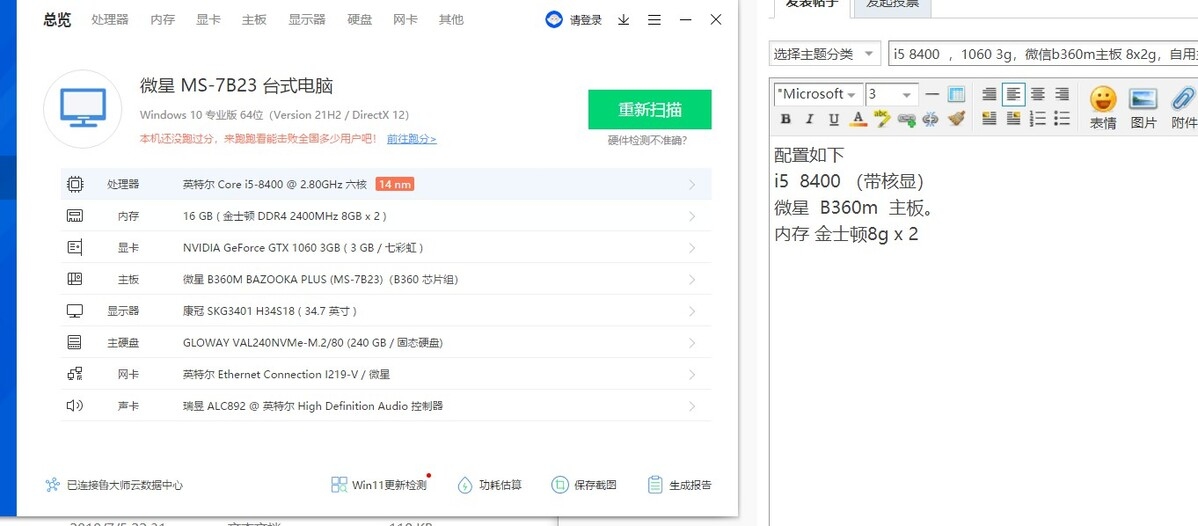
Task: Click the 硬件检测不准确? link
Action: [647, 140]
